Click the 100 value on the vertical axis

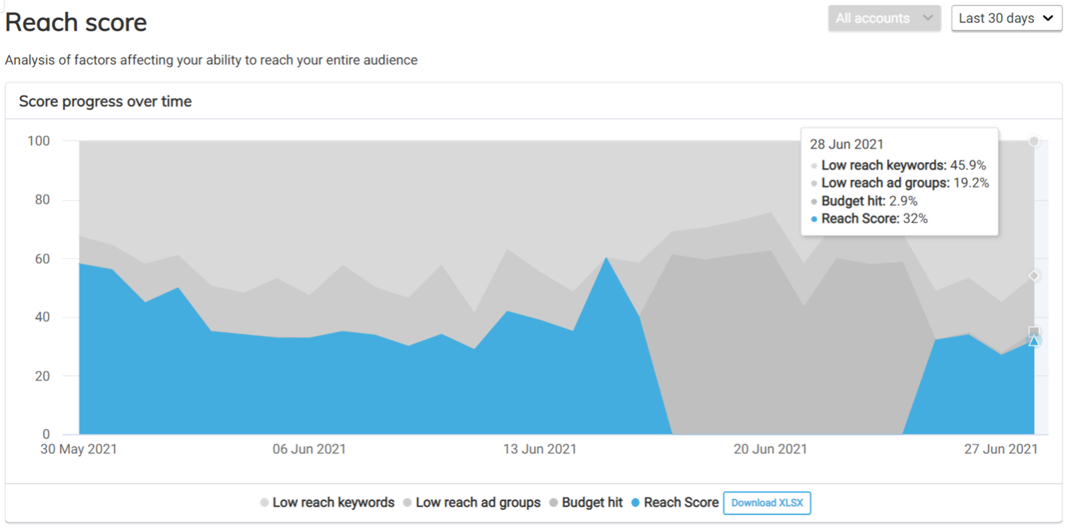tap(38, 141)
